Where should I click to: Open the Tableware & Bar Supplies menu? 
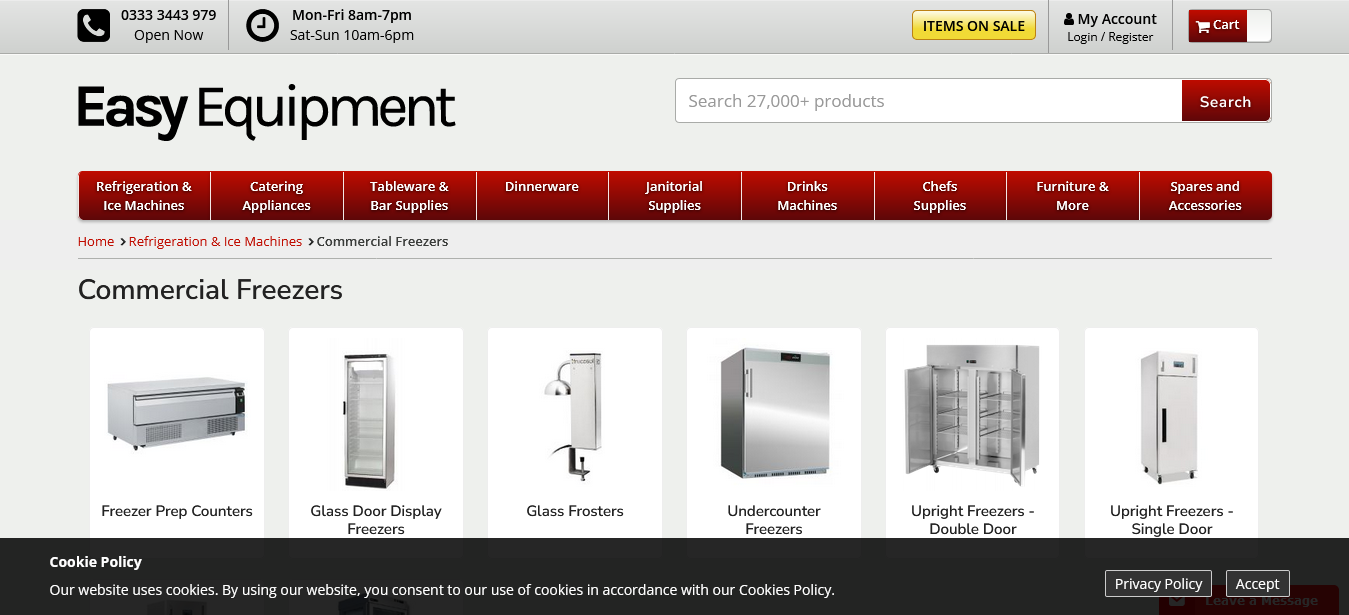click(410, 196)
